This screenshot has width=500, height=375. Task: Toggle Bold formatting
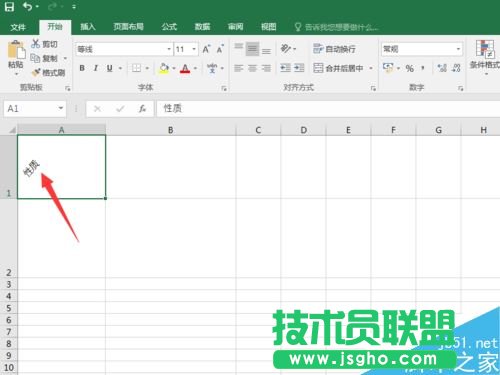point(82,68)
